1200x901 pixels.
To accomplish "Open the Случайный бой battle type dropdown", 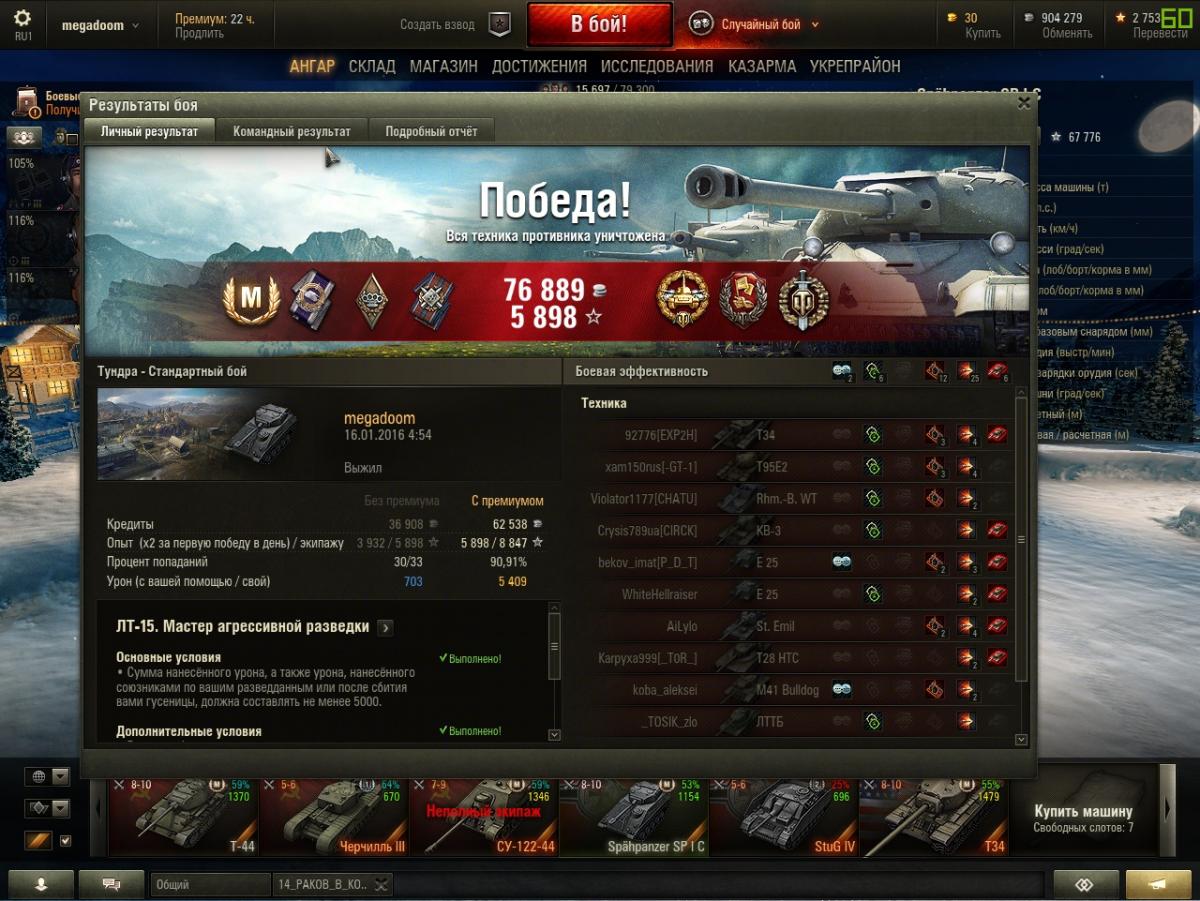I will (x=815, y=25).
